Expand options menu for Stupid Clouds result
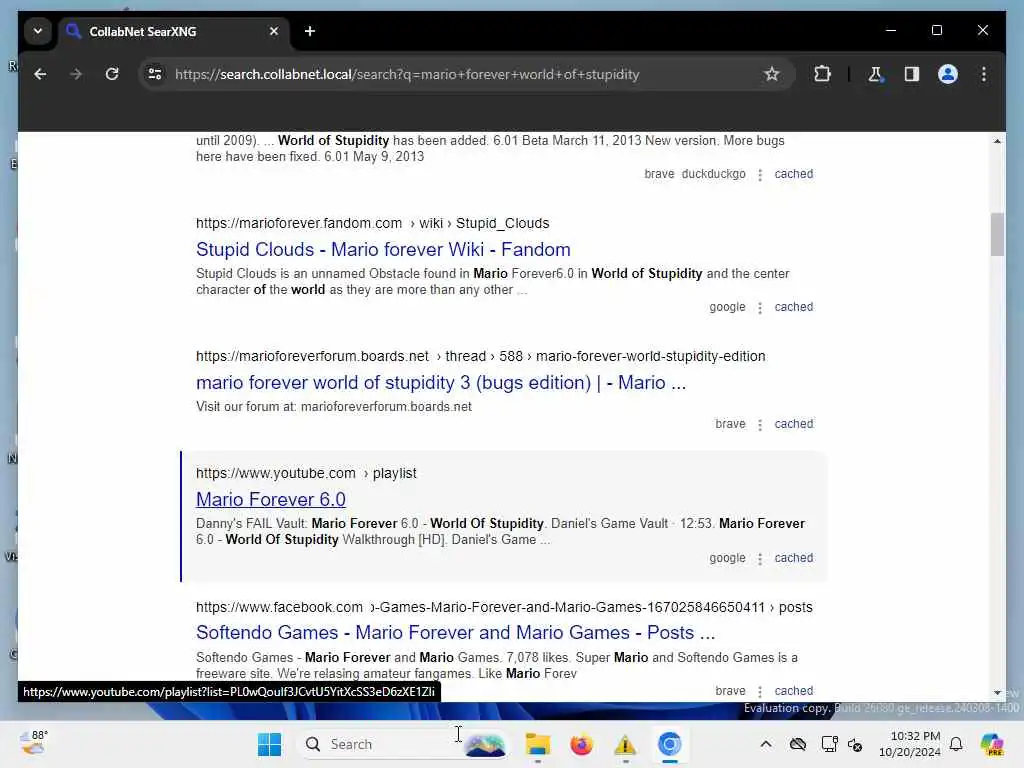 760,308
